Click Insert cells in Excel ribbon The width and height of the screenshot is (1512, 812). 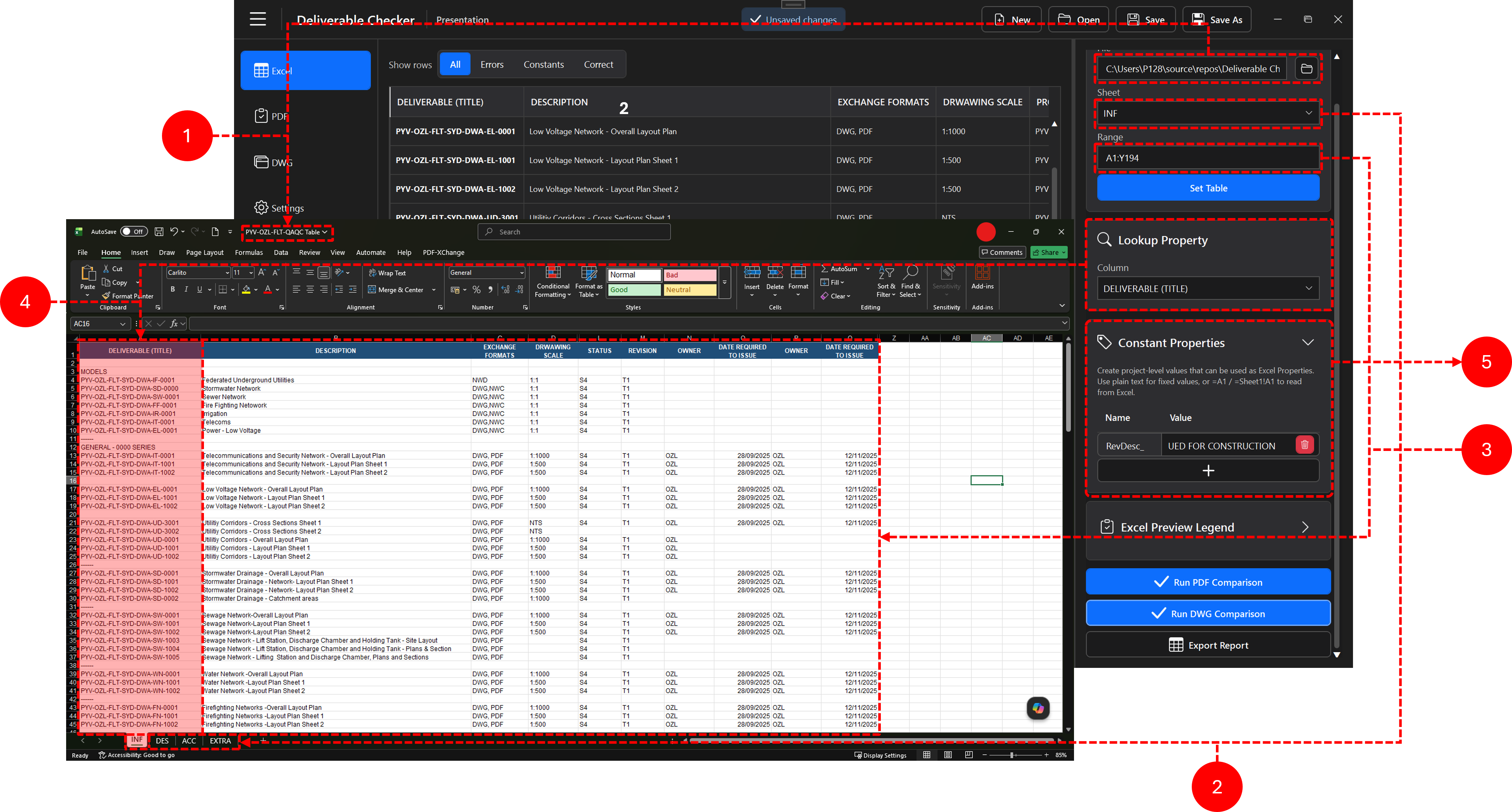tap(752, 282)
